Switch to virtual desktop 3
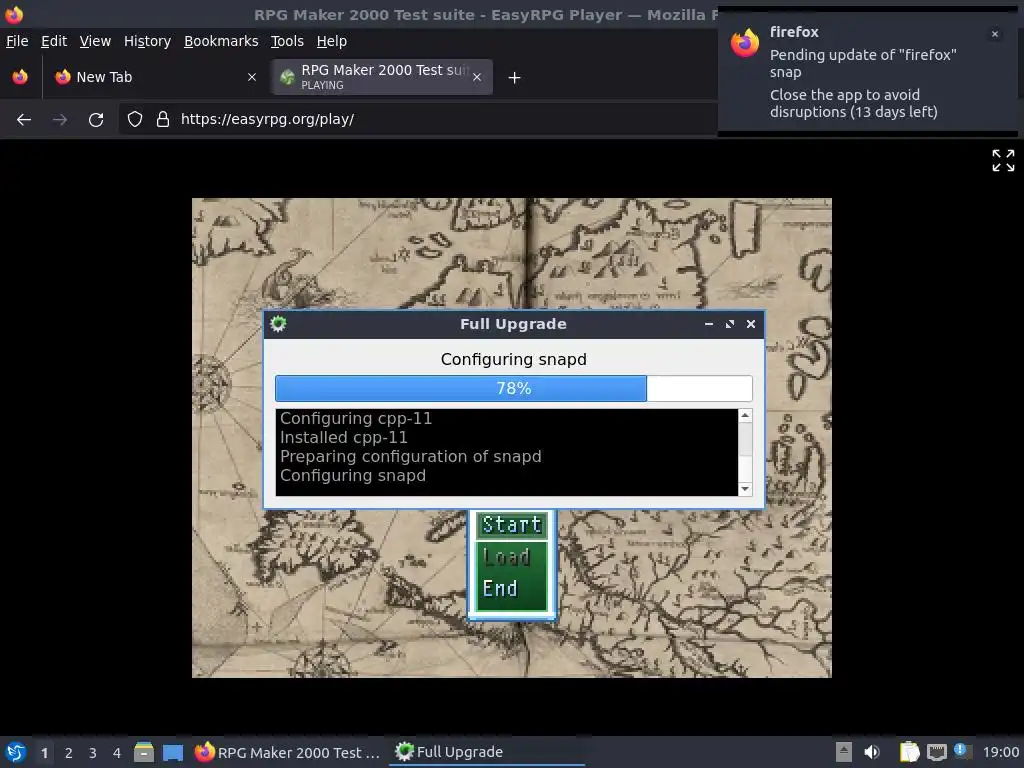The height and width of the screenshot is (768, 1024). (x=93, y=753)
